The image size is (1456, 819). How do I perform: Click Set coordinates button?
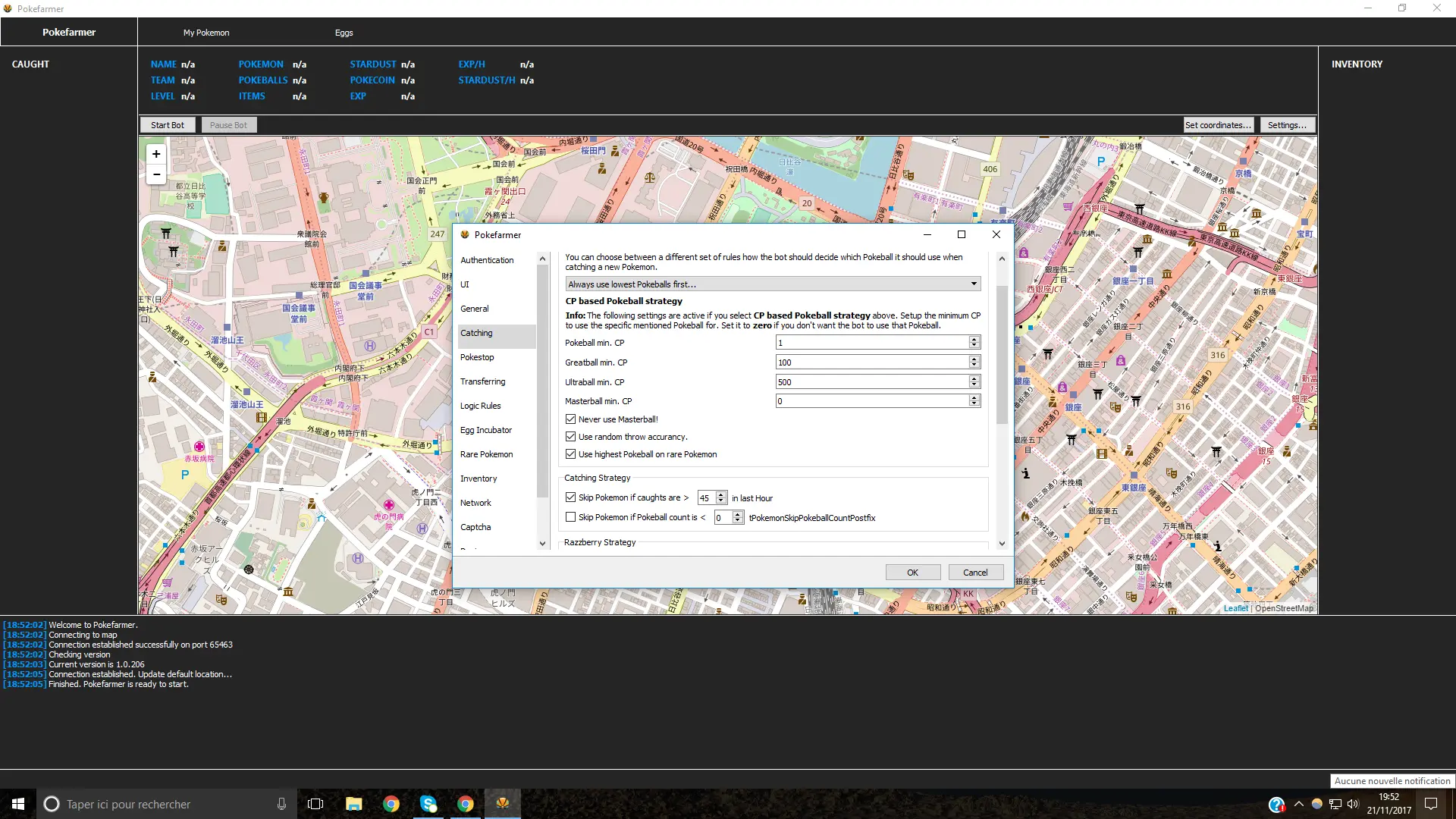(1219, 125)
